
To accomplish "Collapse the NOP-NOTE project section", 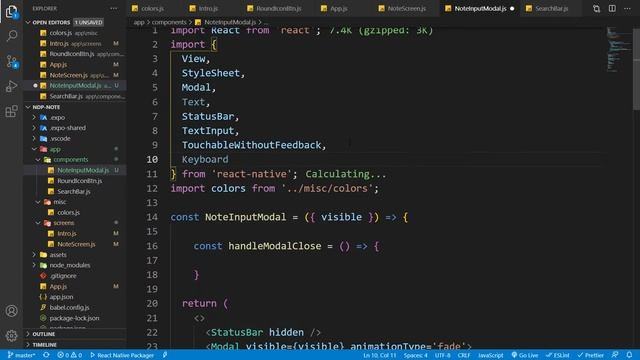I will coord(28,107).
